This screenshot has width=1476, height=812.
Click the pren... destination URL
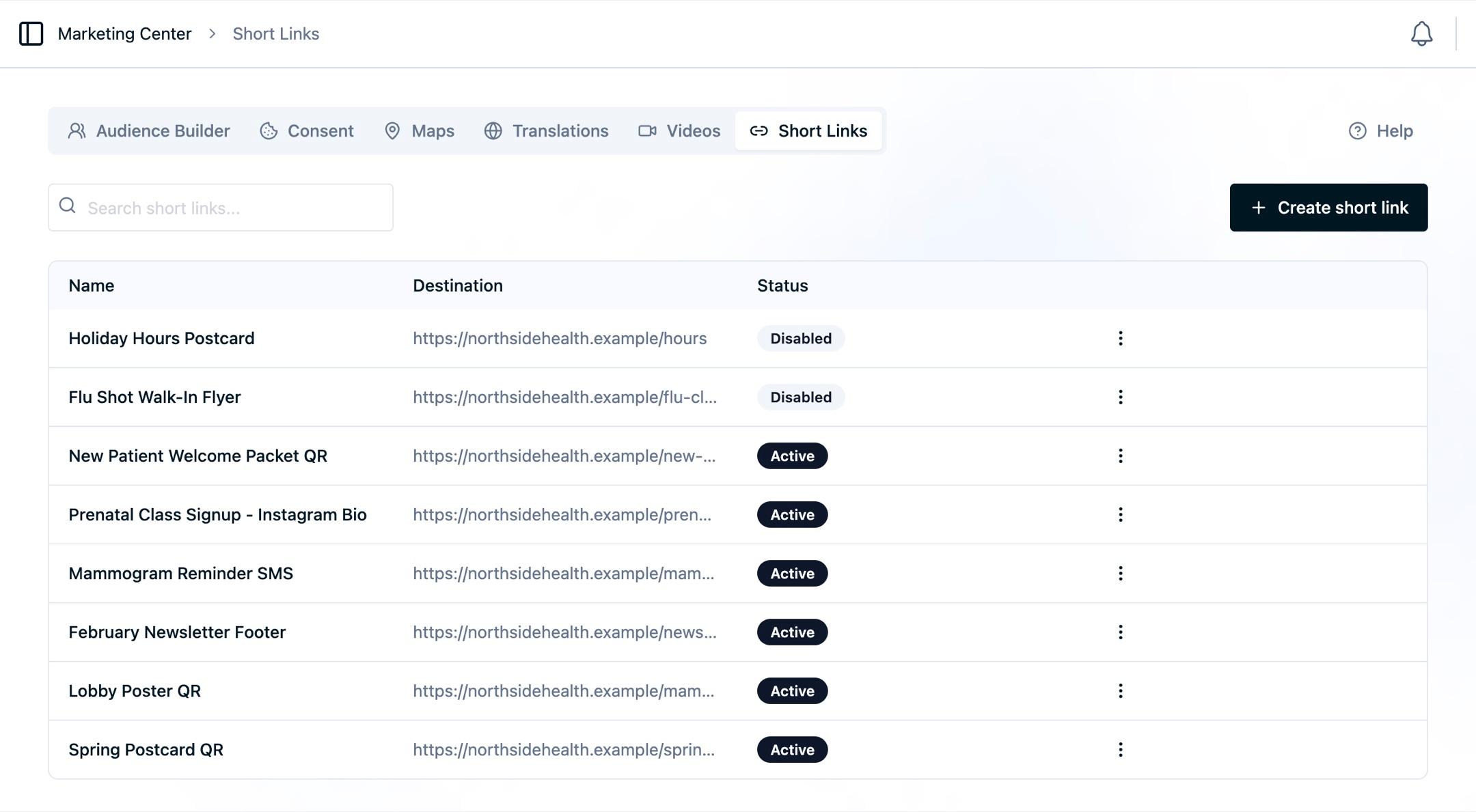coord(562,515)
